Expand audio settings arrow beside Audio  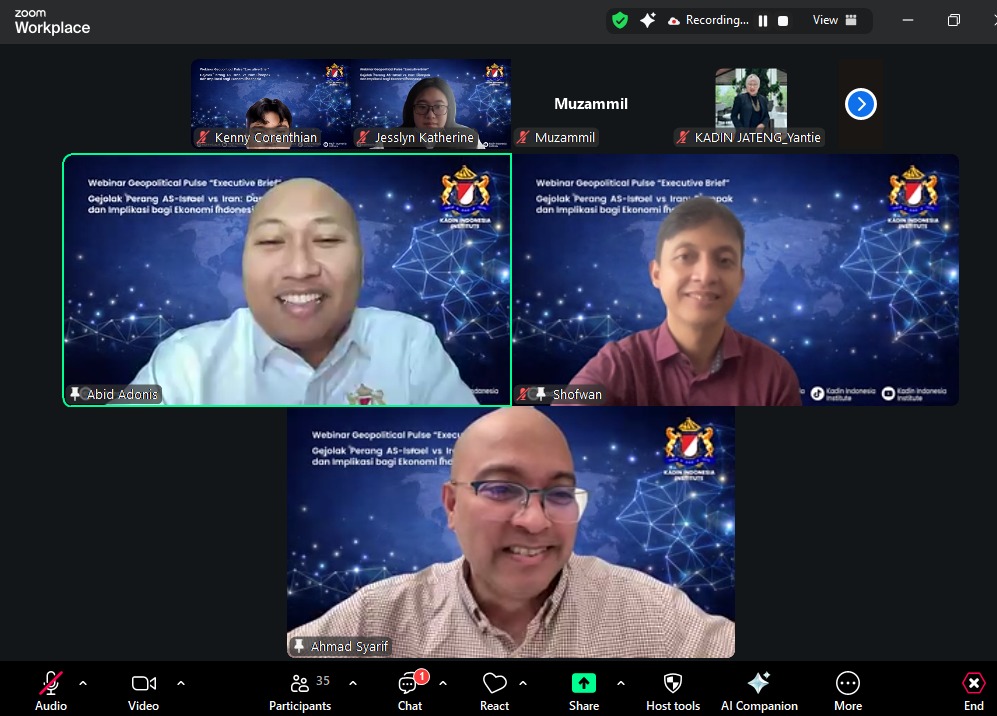[83, 683]
